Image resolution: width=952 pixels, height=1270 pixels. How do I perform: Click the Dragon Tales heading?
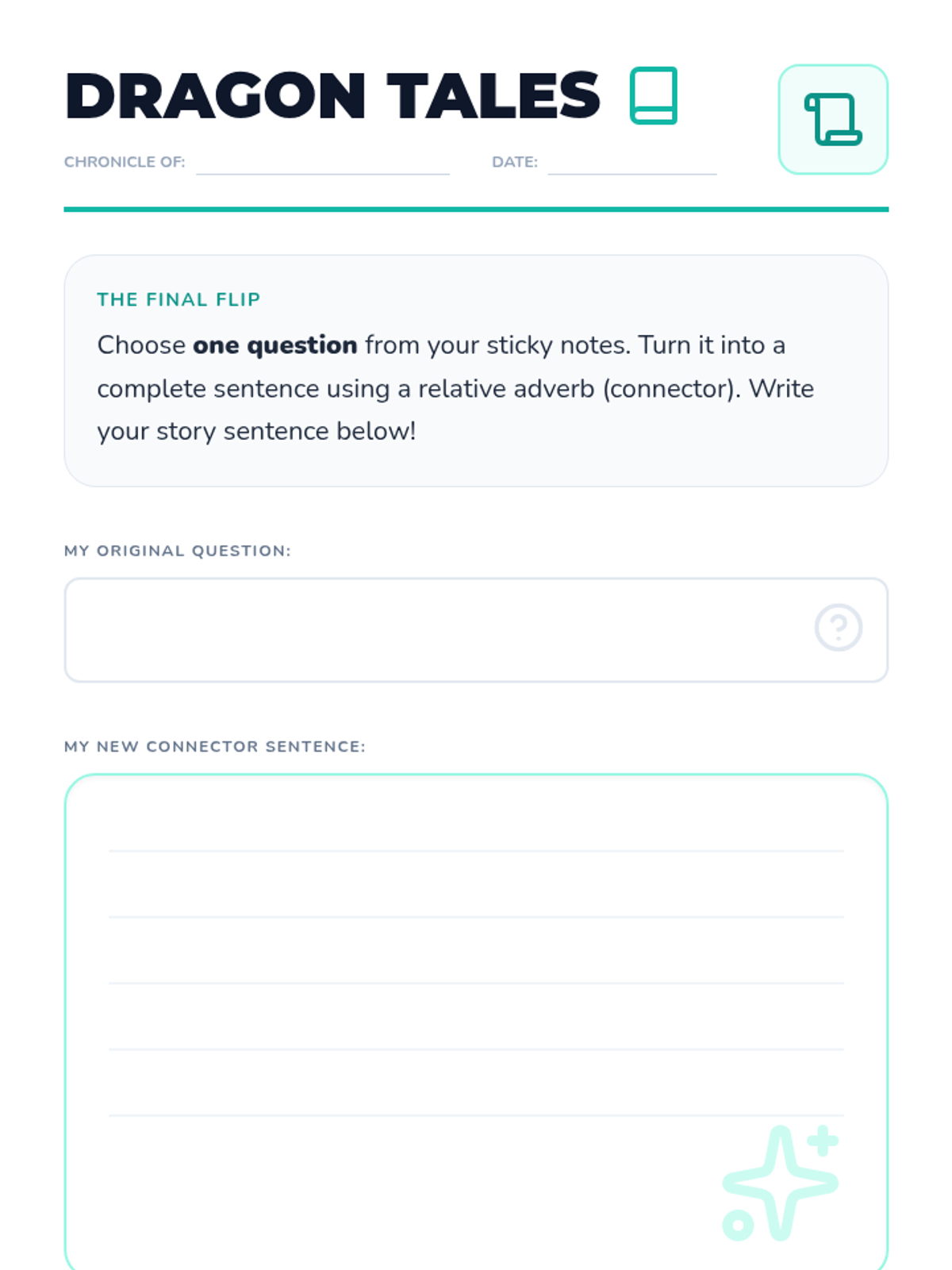coord(332,96)
